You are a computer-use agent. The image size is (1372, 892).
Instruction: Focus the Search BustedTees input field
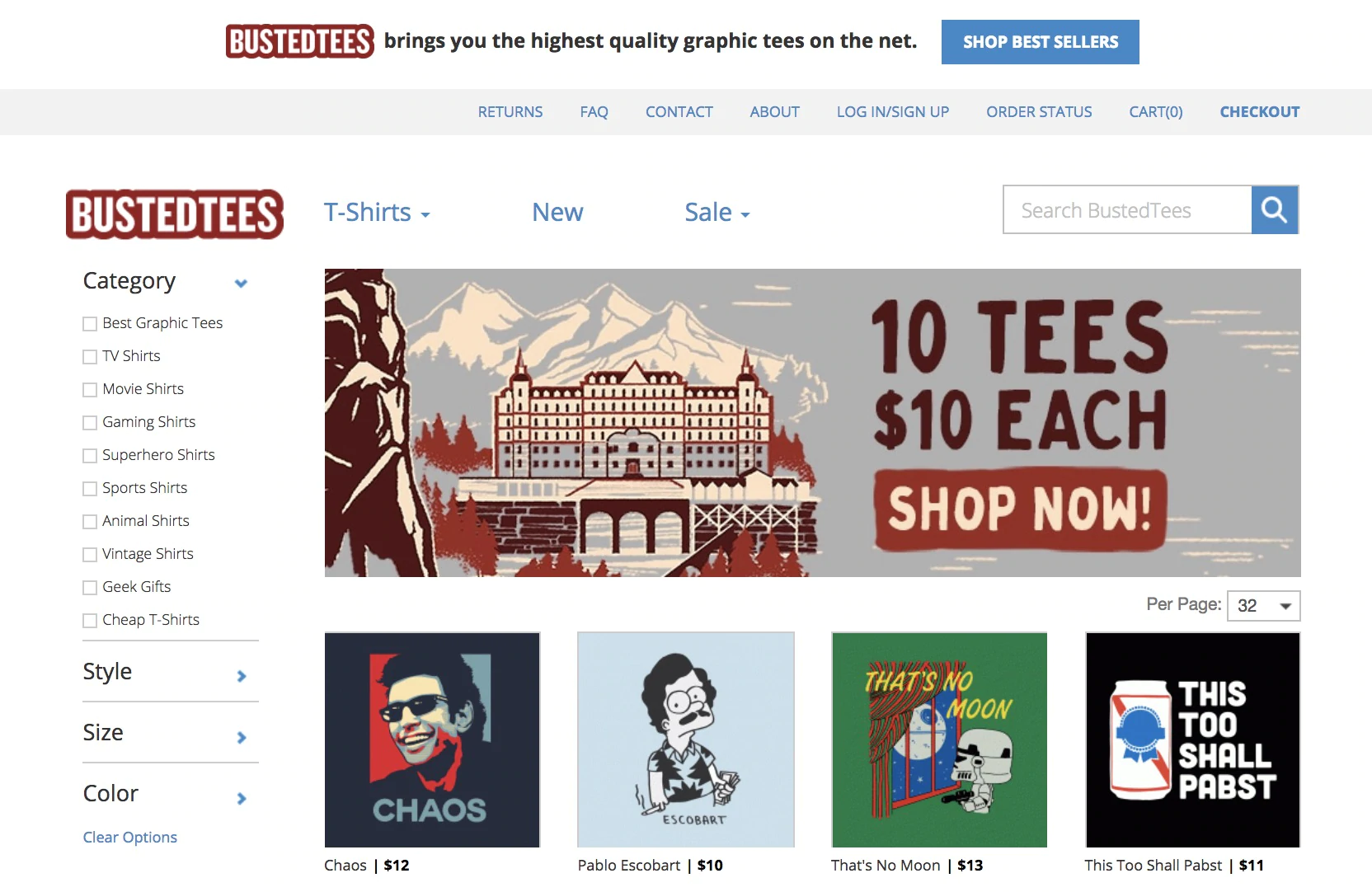click(1127, 210)
